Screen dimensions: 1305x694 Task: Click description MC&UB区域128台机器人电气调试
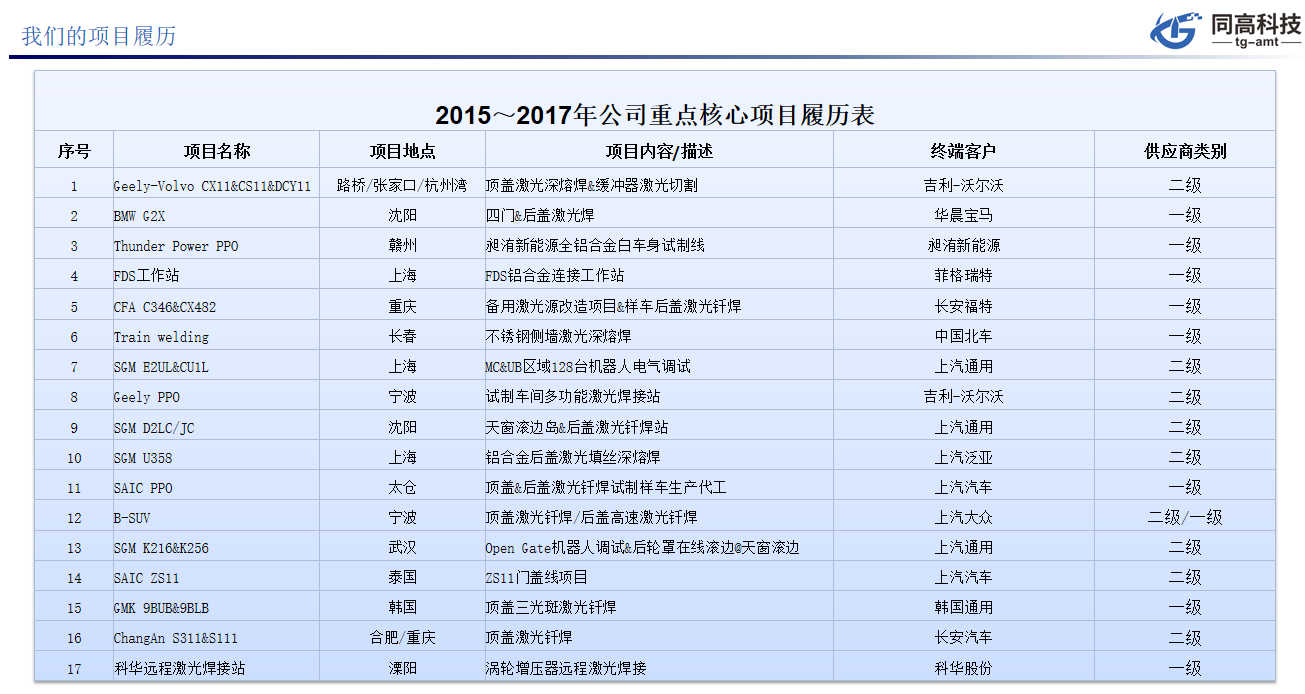[588, 367]
